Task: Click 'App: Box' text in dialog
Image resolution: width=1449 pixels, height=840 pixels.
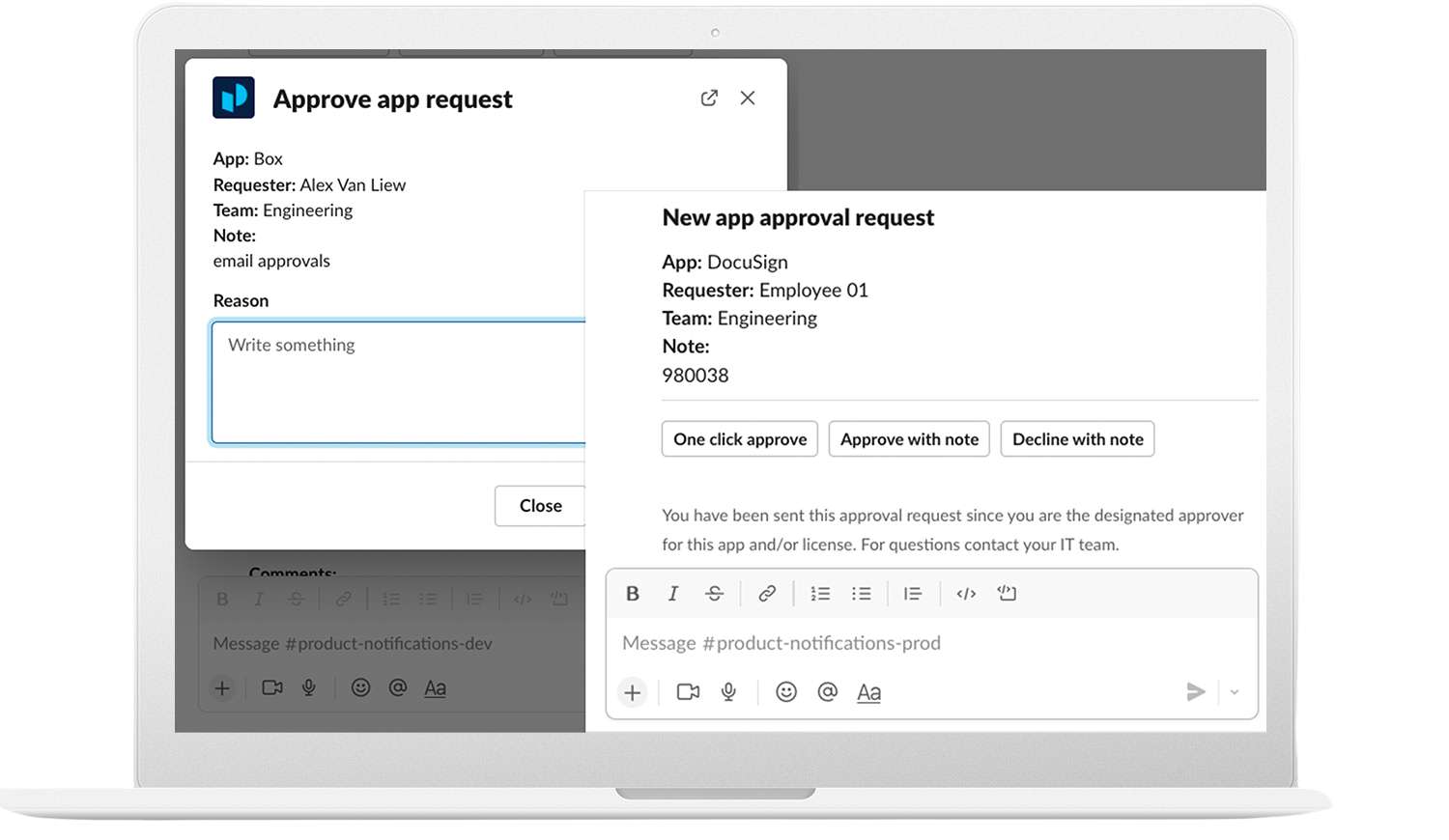Action: (x=248, y=159)
